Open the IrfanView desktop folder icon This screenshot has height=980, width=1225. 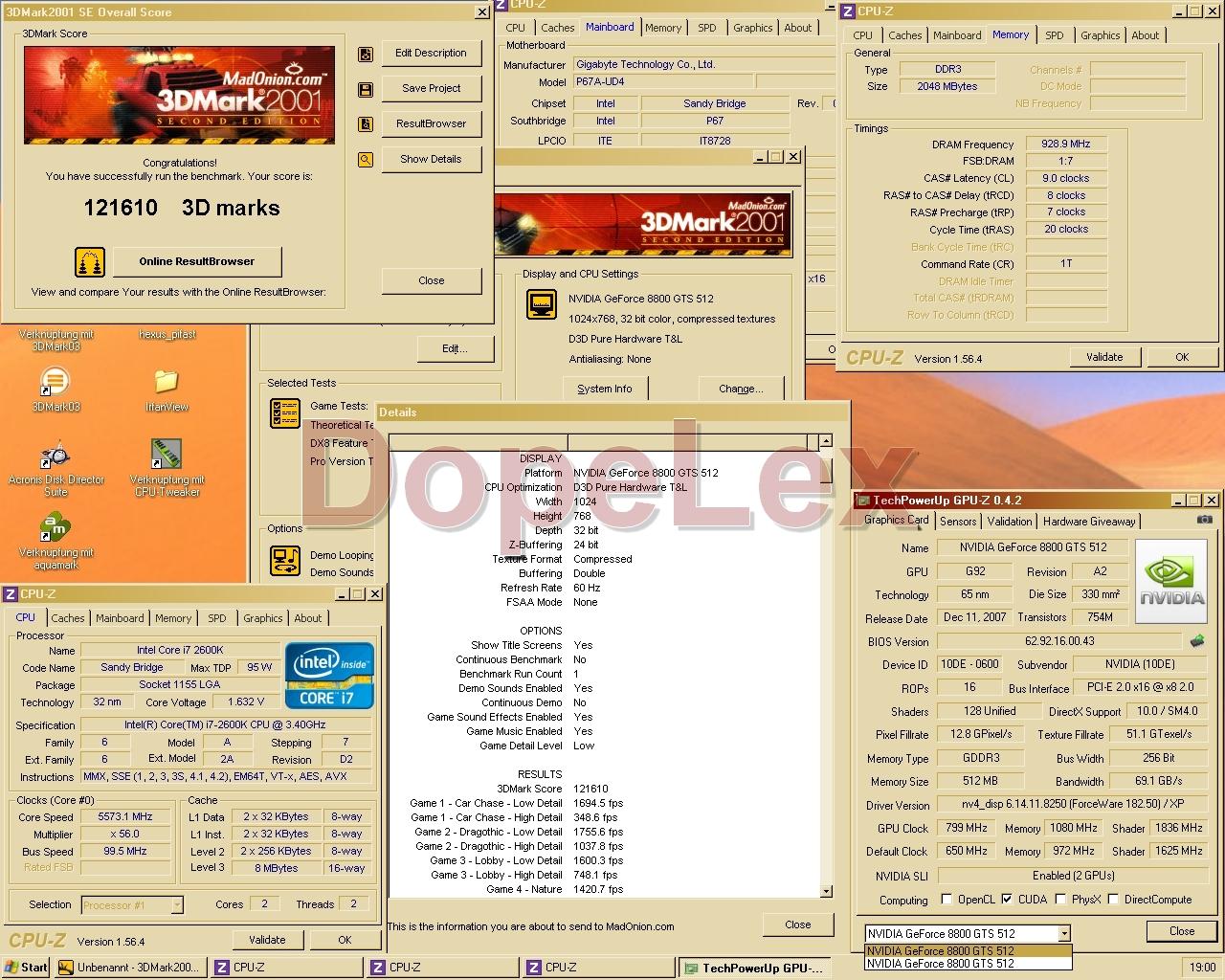click(167, 381)
